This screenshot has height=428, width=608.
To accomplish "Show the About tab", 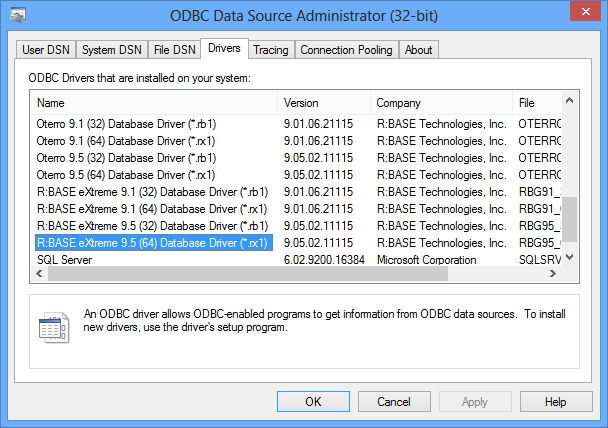I will [419, 50].
